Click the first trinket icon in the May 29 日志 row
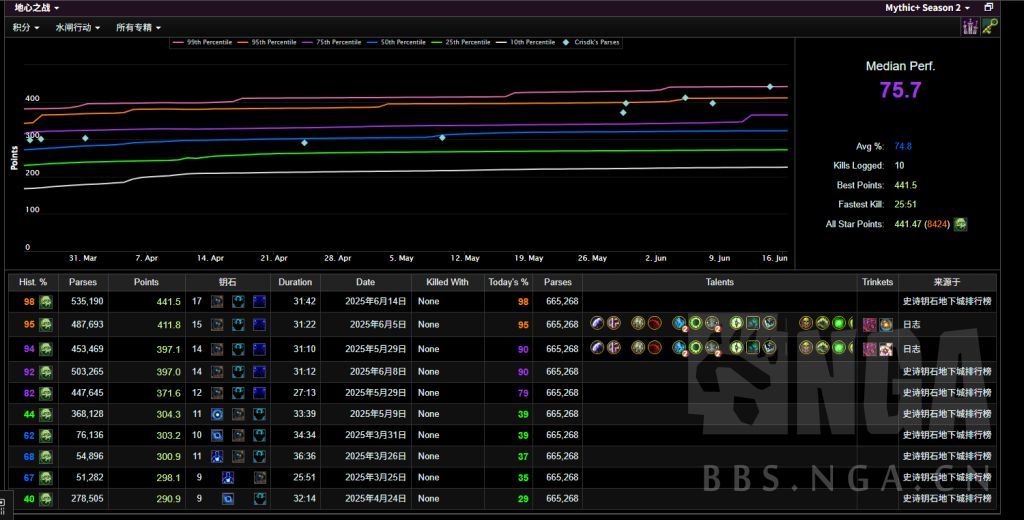The image size is (1024, 520). (869, 349)
